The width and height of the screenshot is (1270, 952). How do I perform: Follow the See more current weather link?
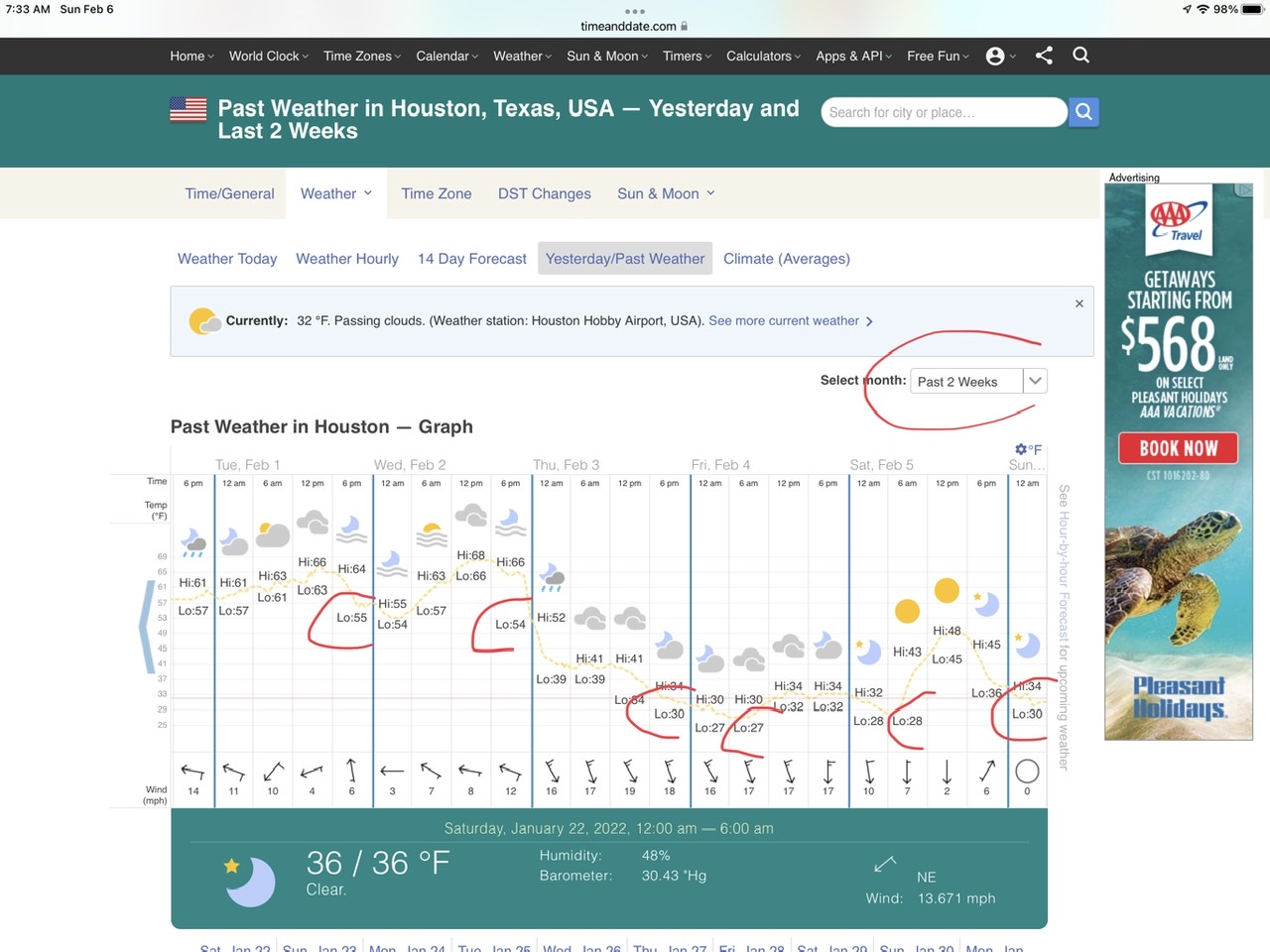tap(790, 321)
